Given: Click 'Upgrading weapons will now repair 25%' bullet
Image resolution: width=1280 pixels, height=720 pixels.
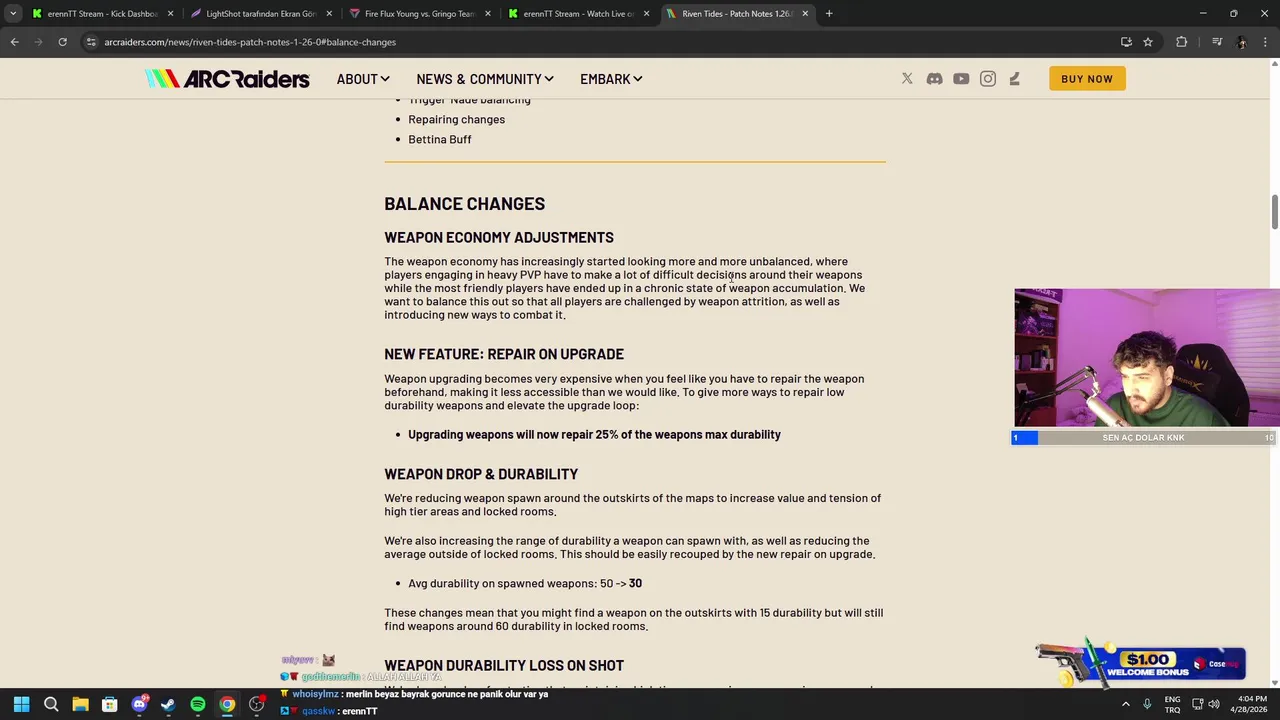Looking at the screenshot, I should (x=594, y=435).
